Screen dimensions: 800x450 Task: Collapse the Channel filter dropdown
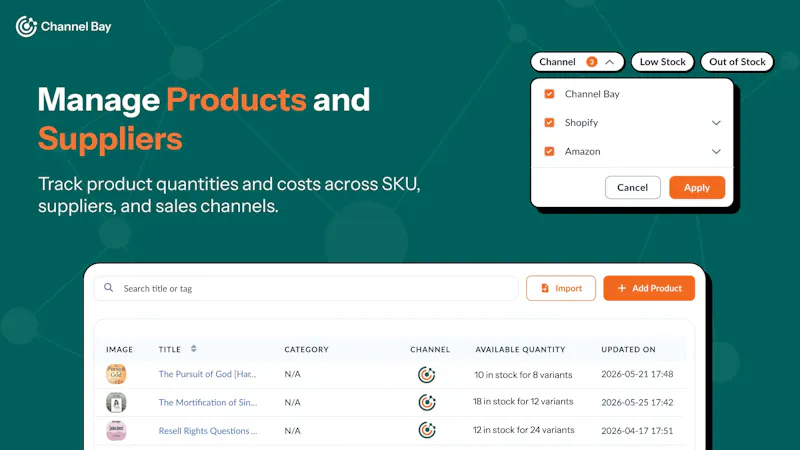(x=609, y=62)
